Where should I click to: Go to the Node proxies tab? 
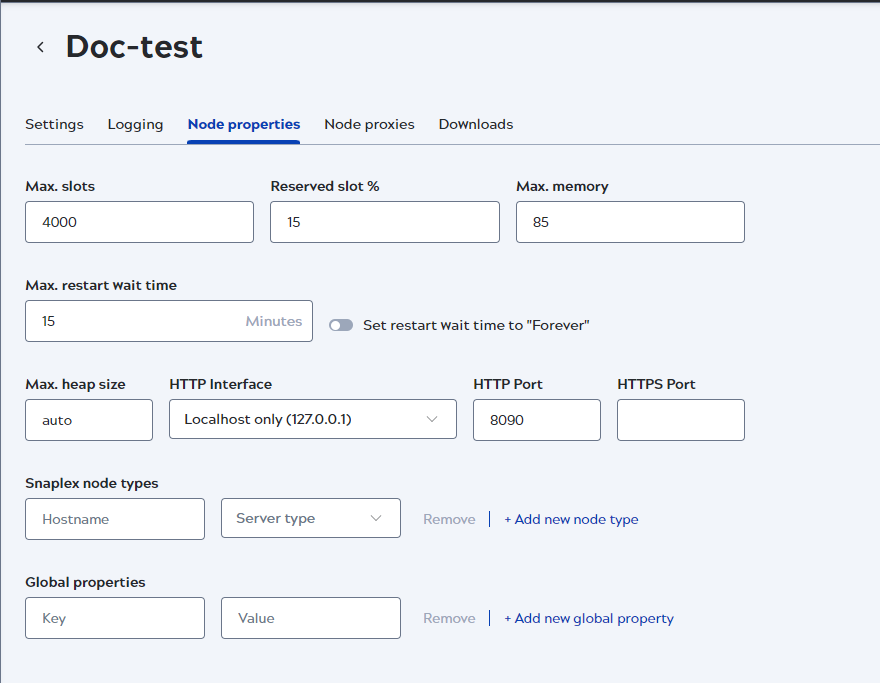click(x=369, y=124)
